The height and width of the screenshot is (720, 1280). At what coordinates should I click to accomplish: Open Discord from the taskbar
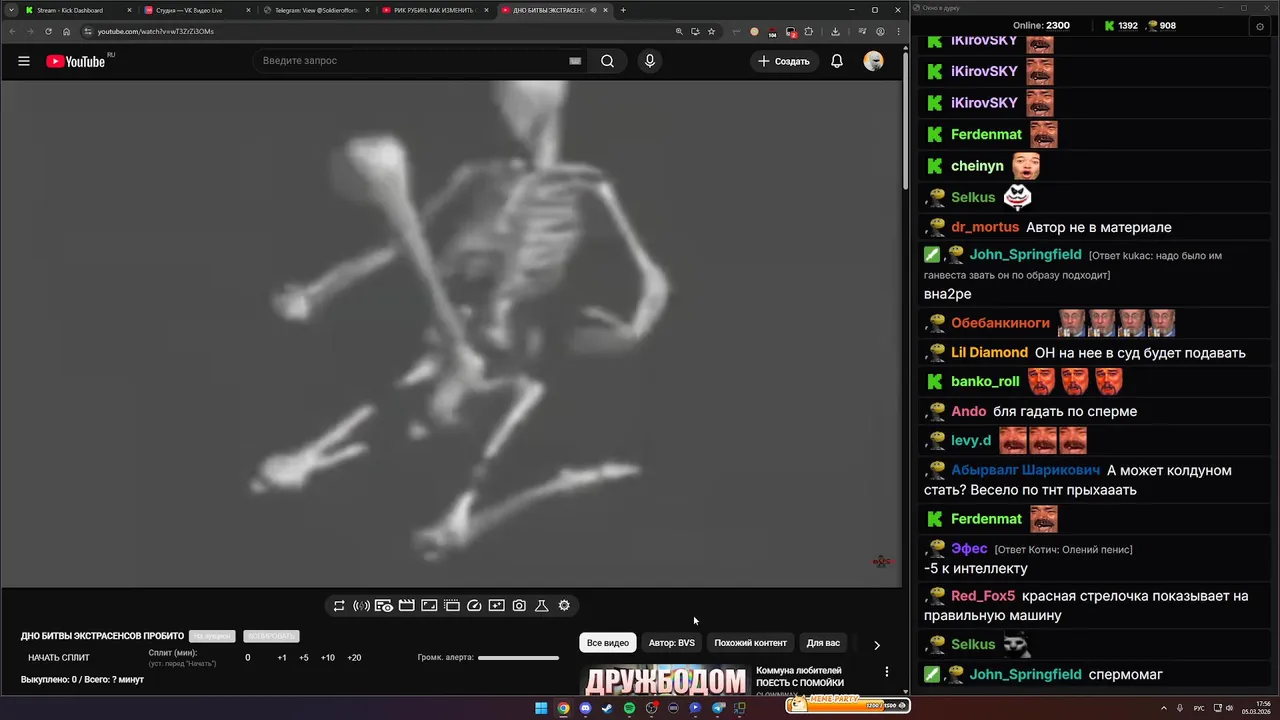(585, 708)
